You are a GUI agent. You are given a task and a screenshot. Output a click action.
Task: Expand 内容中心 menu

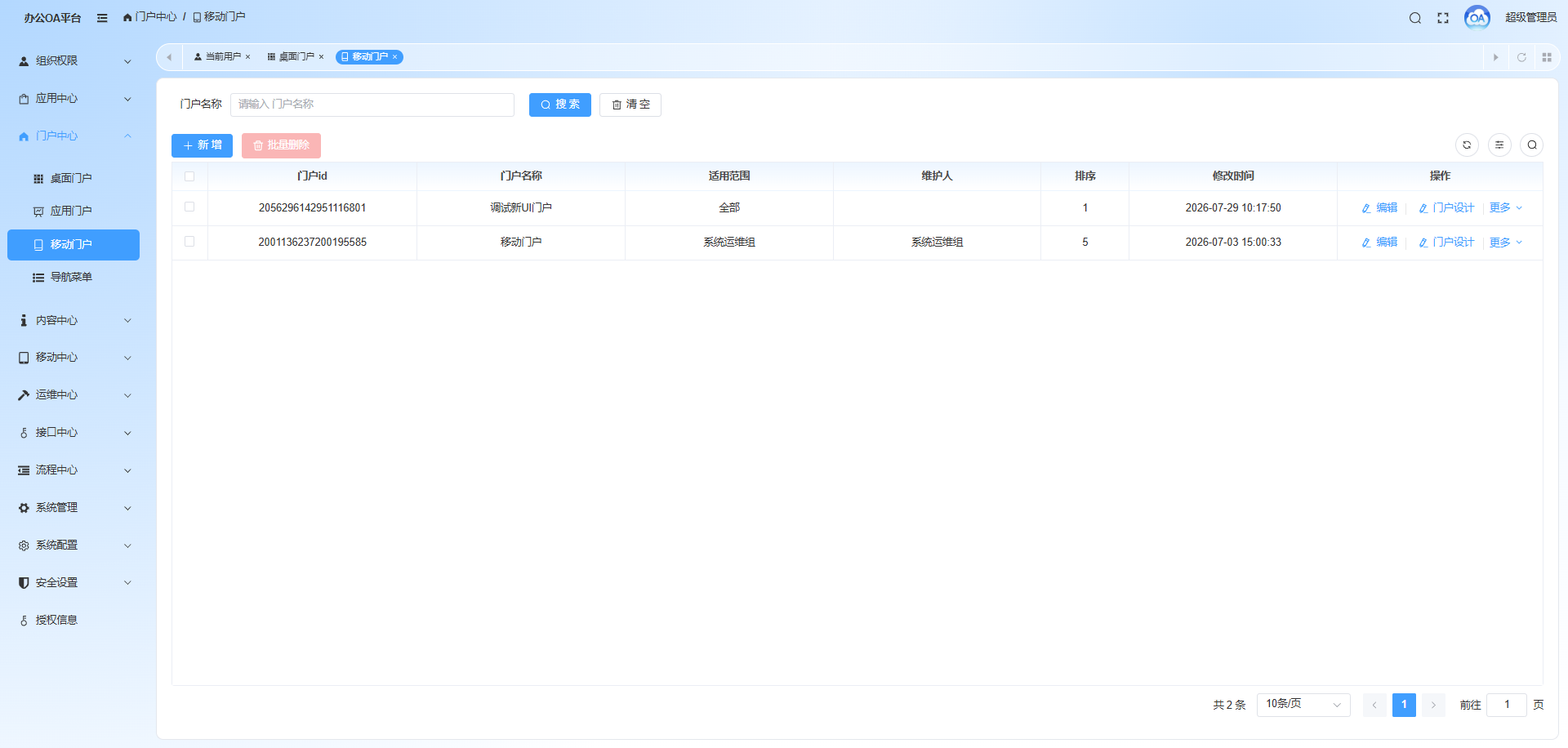pyautogui.click(x=73, y=320)
